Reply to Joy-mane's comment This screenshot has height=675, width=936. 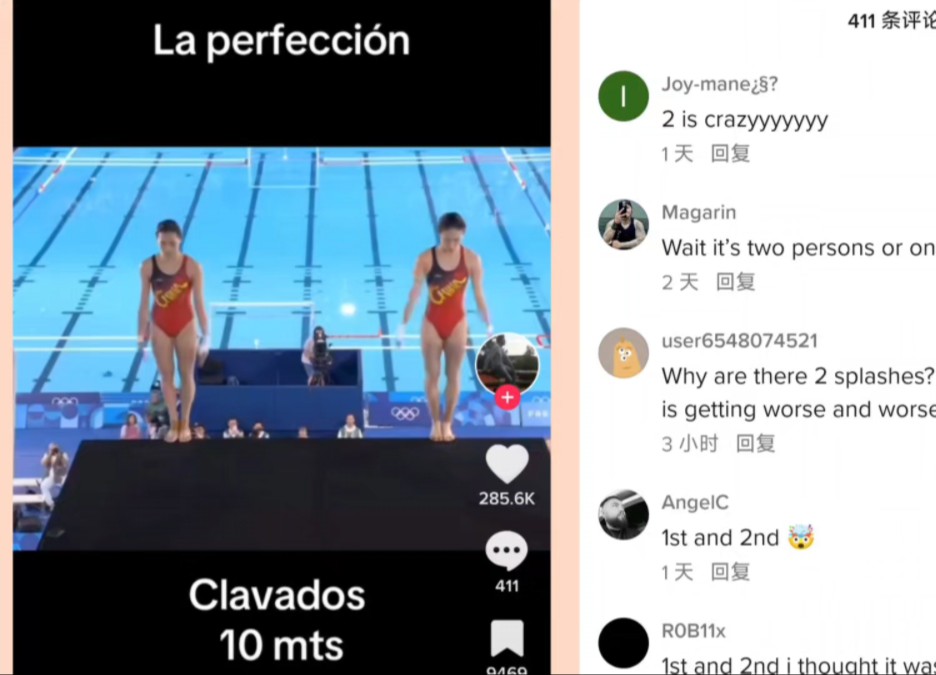pyautogui.click(x=730, y=154)
